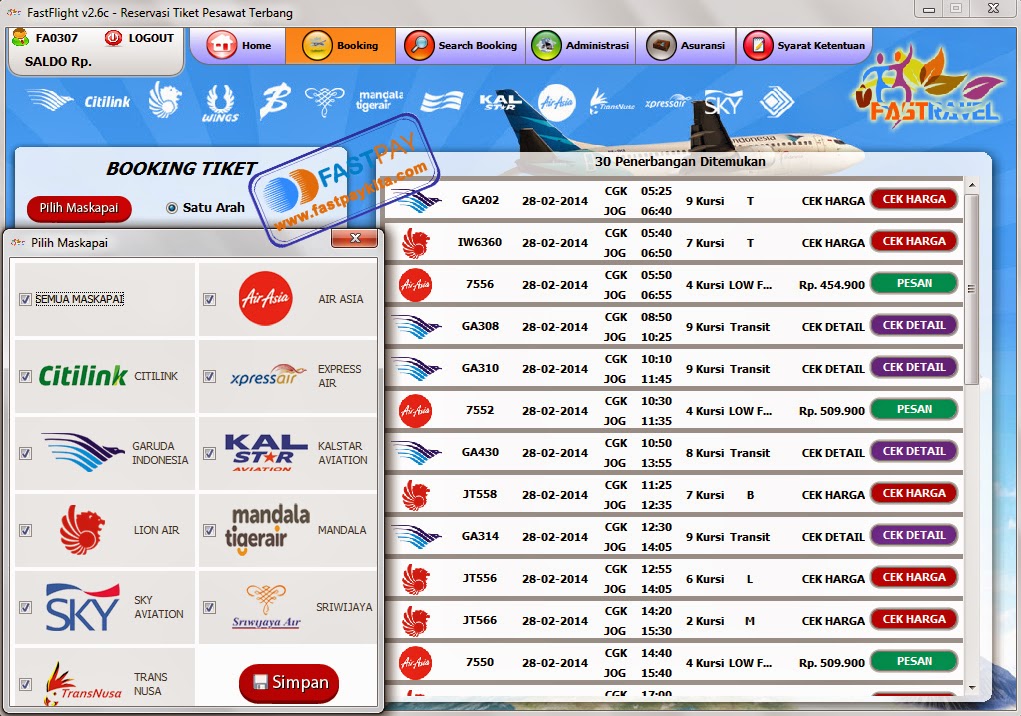This screenshot has width=1021, height=716.
Task: Click the red logout power icon
Action: click(x=113, y=38)
